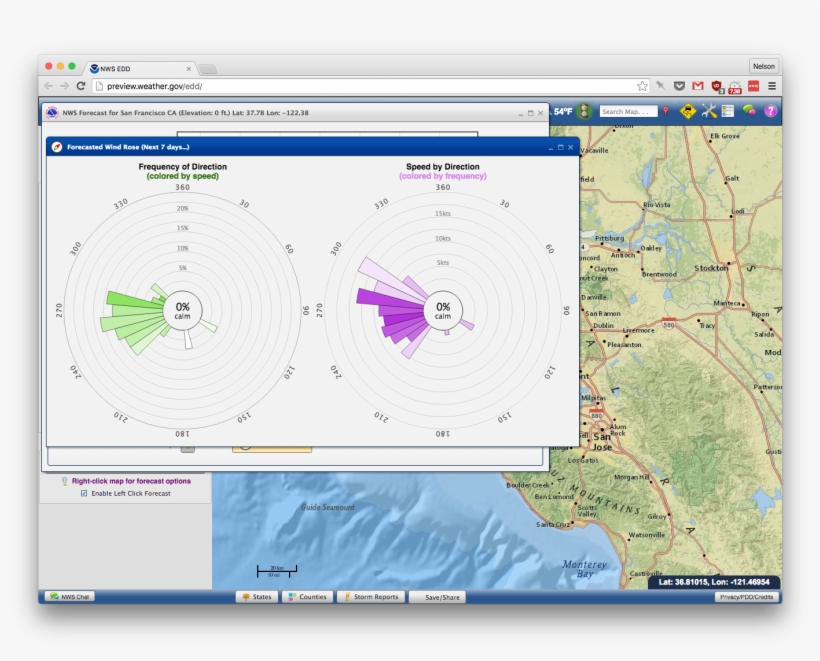Open the map legend list icon
This screenshot has height=661, width=820.
[x=728, y=111]
